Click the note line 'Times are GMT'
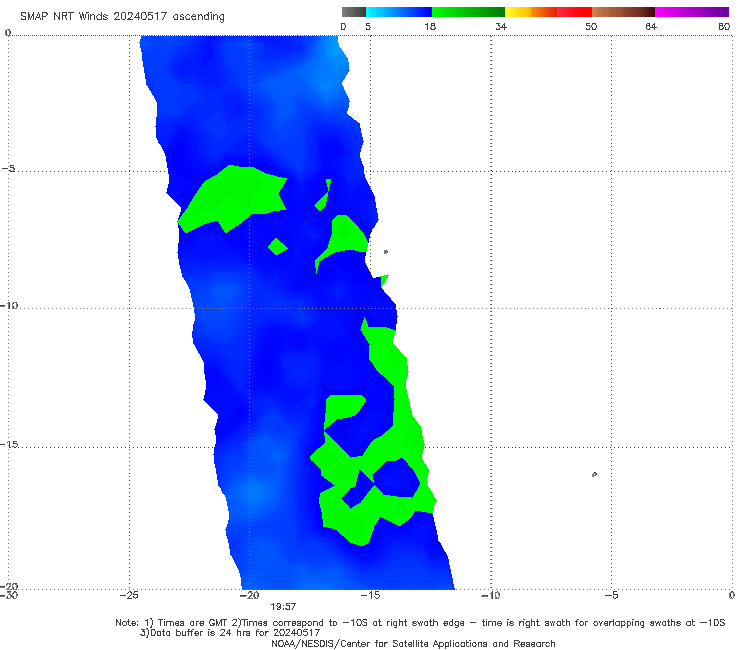The height and width of the screenshot is (650, 740). 193,623
